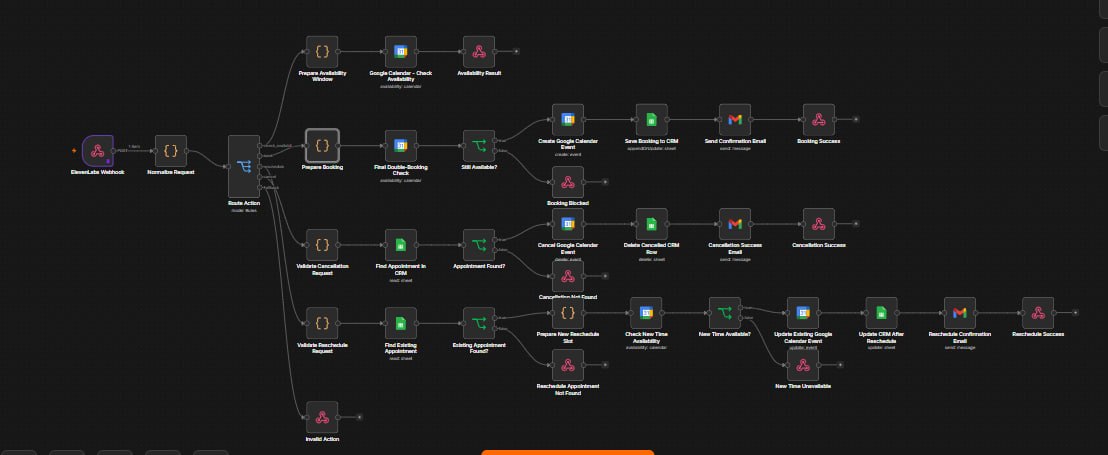Open the Reschedule Appointment Not Found node
This screenshot has height=455, width=1108.
pyautogui.click(x=567, y=365)
